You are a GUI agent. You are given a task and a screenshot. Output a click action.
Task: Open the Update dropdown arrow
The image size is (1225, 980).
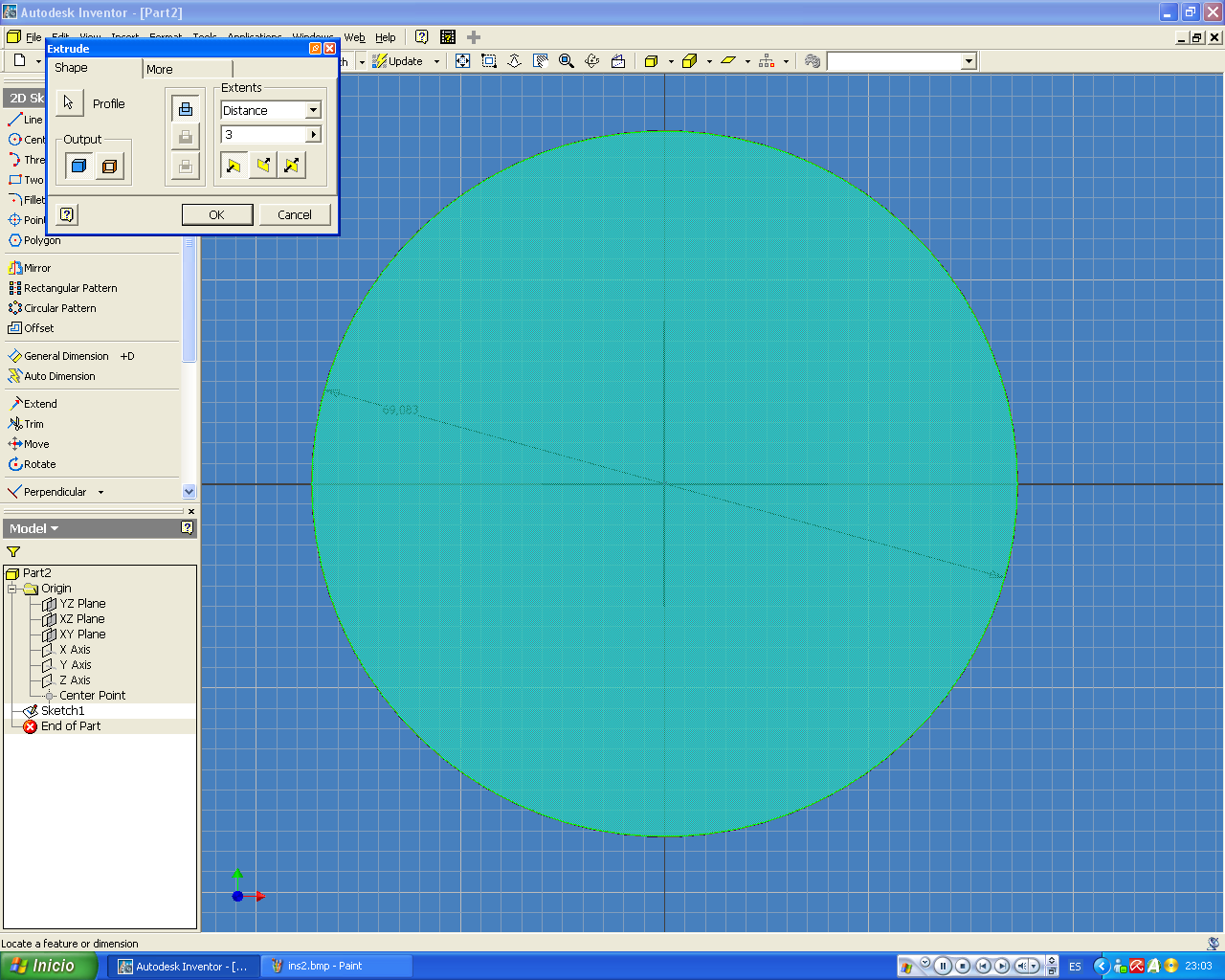[x=437, y=61]
